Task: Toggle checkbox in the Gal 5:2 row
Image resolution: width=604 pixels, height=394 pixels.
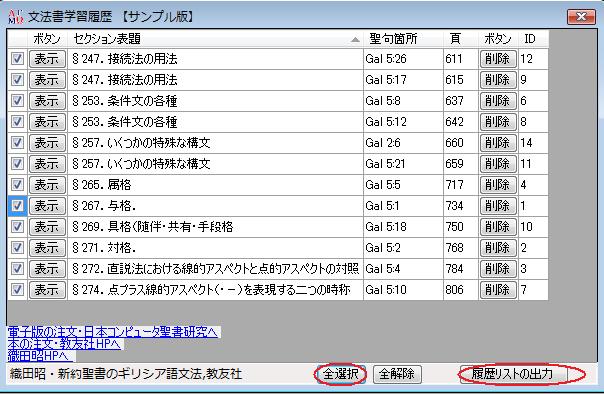Action: [17, 248]
